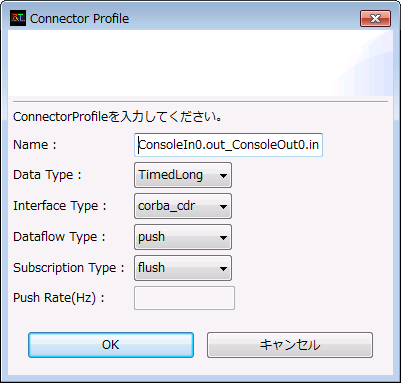
Task: Confirm the profile with the OK button
Action: coord(111,345)
